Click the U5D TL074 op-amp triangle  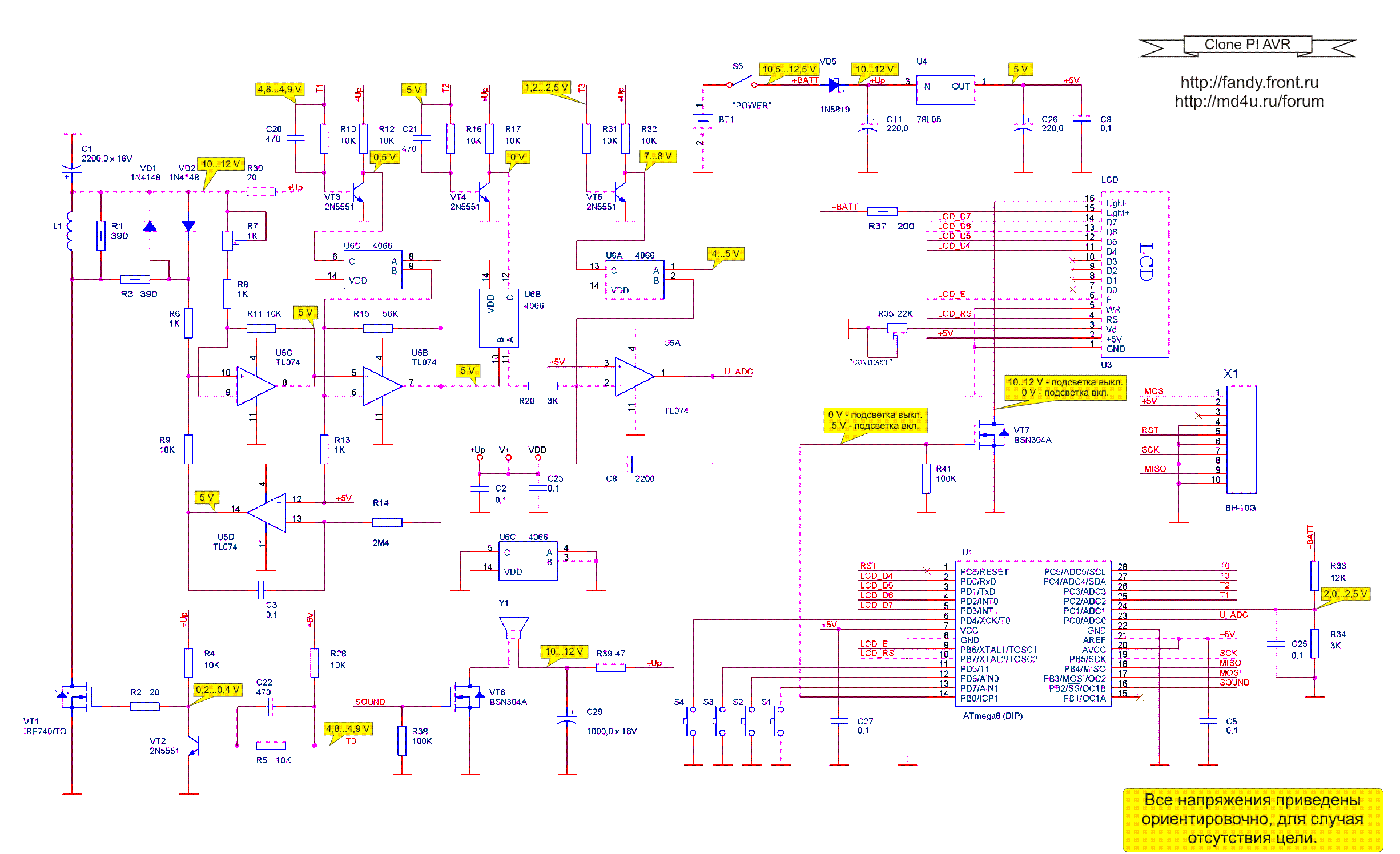coord(267,513)
